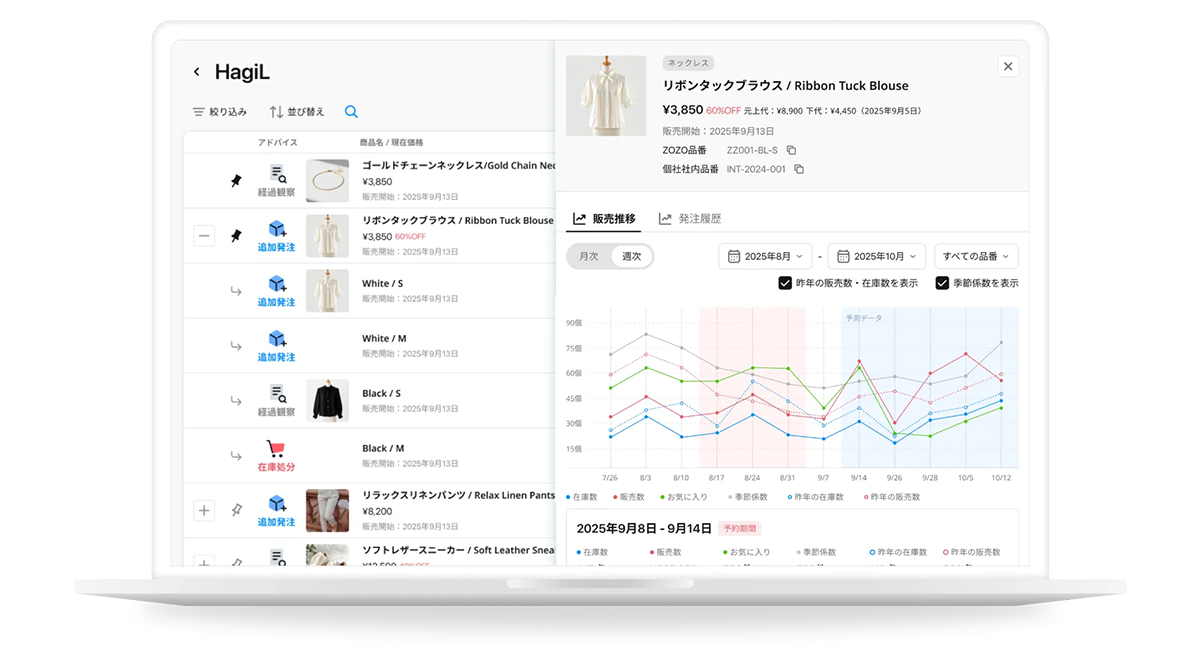Screen dimensions: 1200x664
Task: Unpin the Ribbon Tuck Blouse row
Action: tap(236, 236)
